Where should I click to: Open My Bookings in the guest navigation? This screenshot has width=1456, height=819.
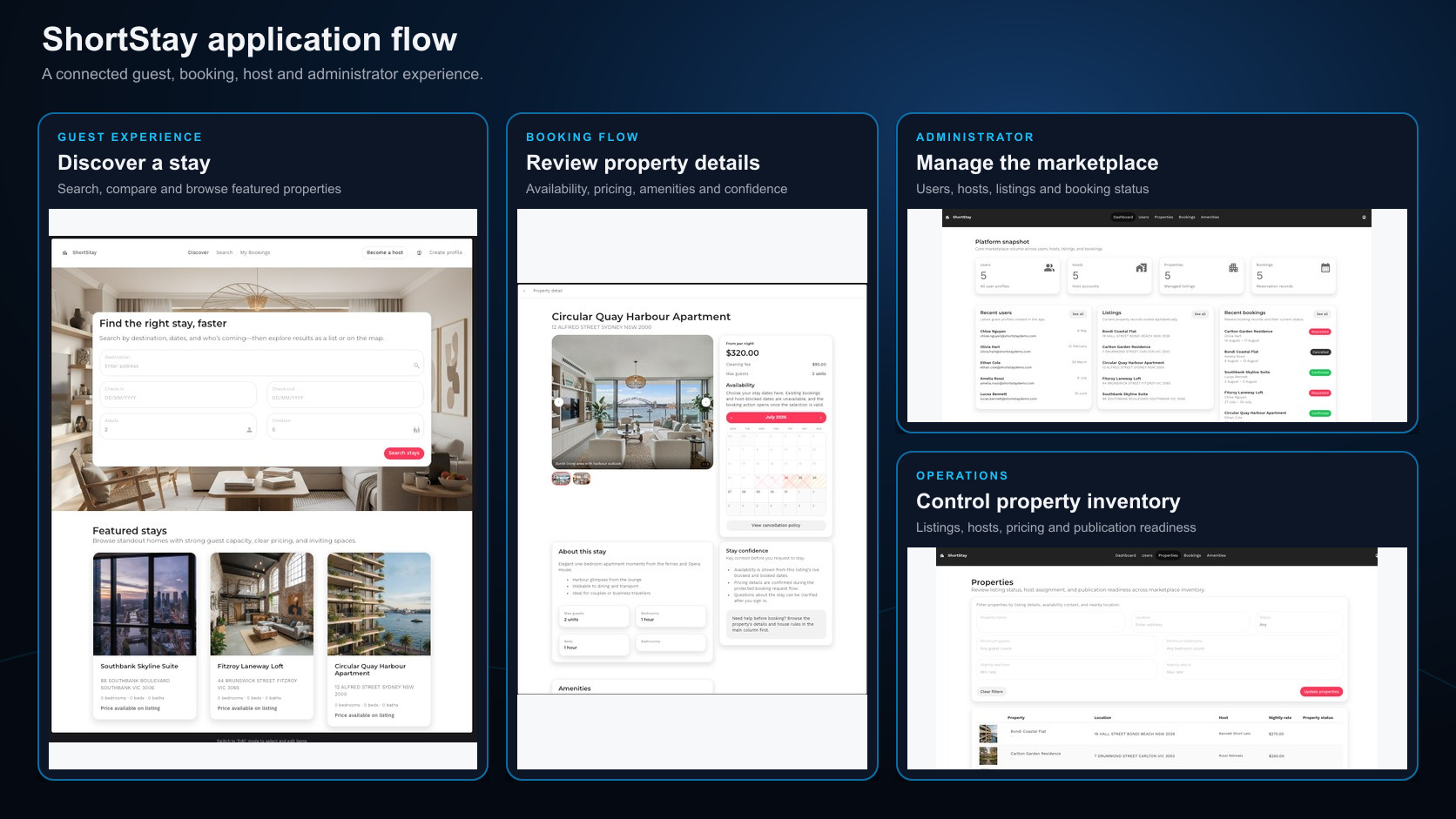255,252
